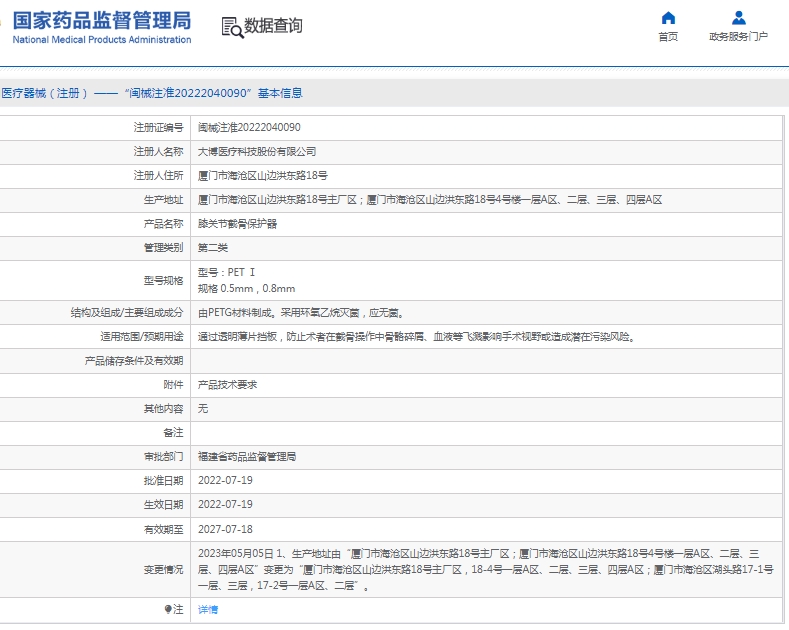The height and width of the screenshot is (630, 789).
Task: Click the 首页 text label
Action: tap(668, 37)
